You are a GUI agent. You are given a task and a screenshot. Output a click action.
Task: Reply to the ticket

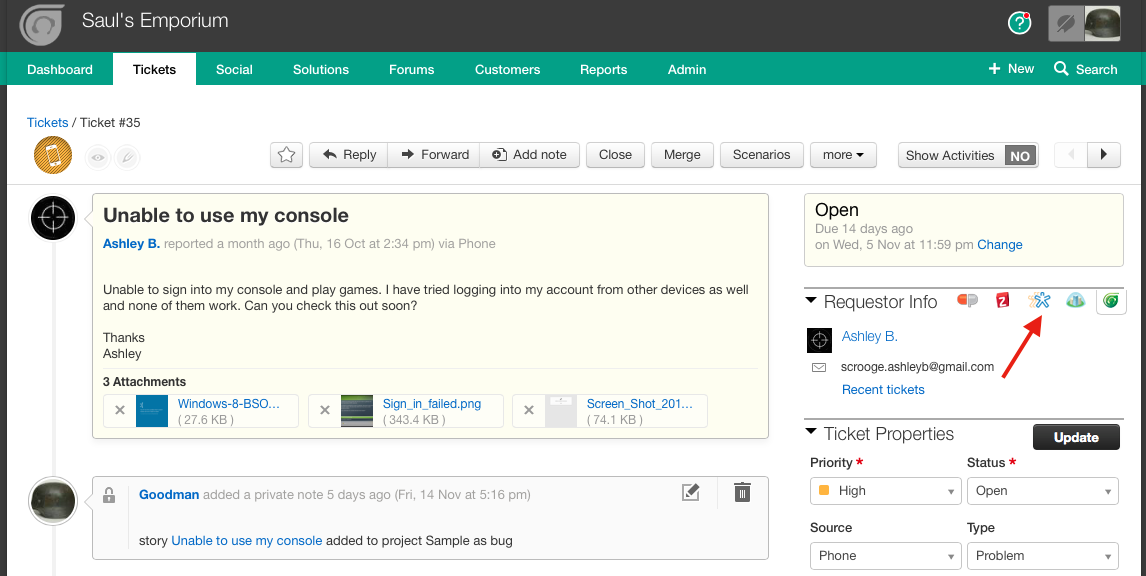[349, 155]
